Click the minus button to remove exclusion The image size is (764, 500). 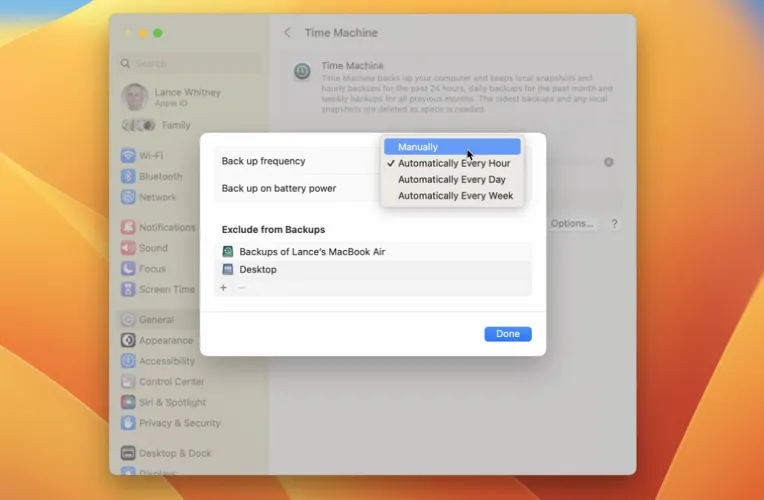click(241, 288)
